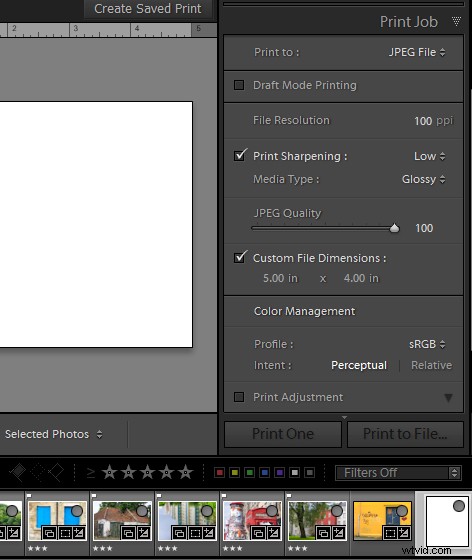Toggle quick collection circle on red-roof house thumbnail
The height and width of the screenshot is (560, 472).
point(142,511)
